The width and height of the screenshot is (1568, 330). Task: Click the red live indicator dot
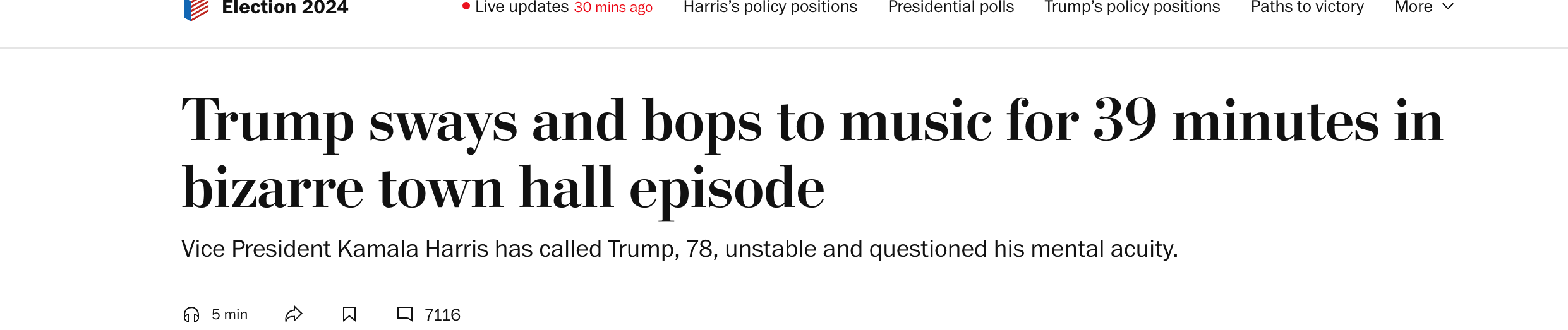click(466, 6)
